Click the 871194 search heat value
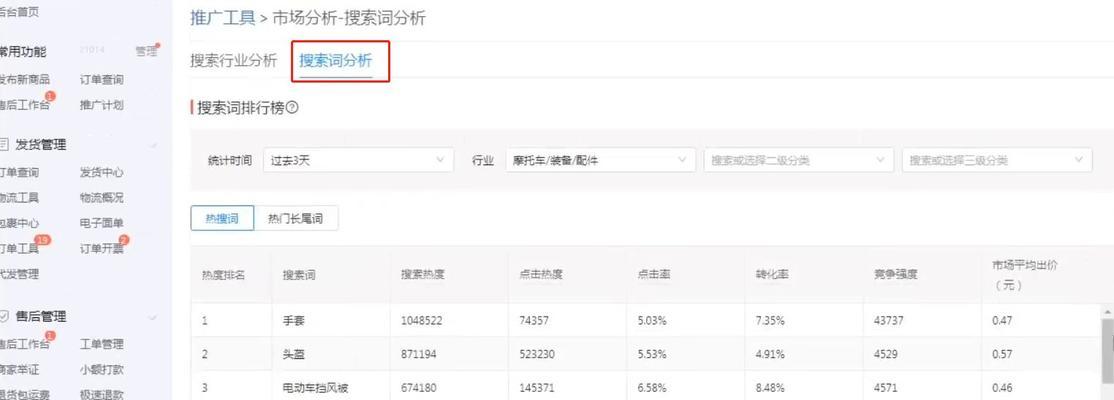 pyautogui.click(x=419, y=354)
